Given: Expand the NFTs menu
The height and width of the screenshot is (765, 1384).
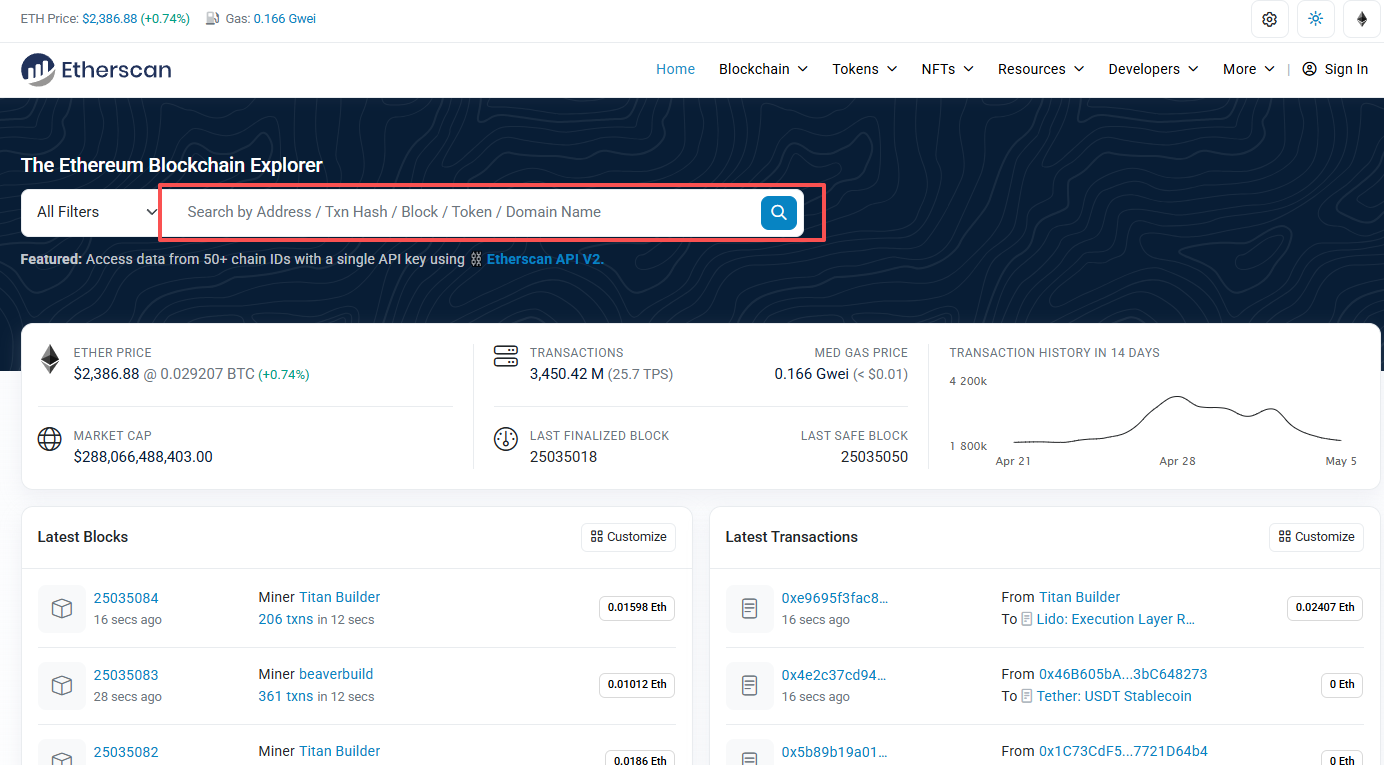Looking at the screenshot, I should (948, 69).
